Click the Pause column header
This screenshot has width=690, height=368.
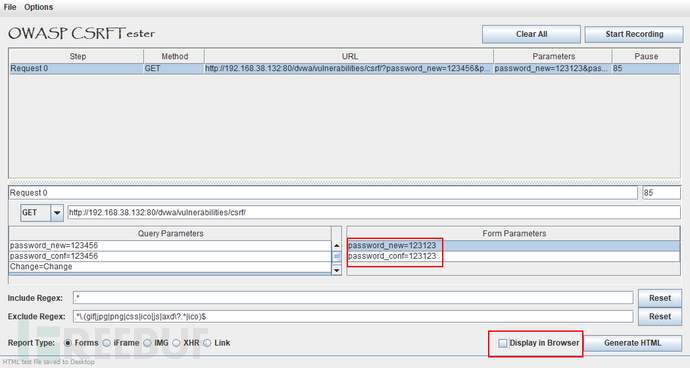(x=646, y=56)
